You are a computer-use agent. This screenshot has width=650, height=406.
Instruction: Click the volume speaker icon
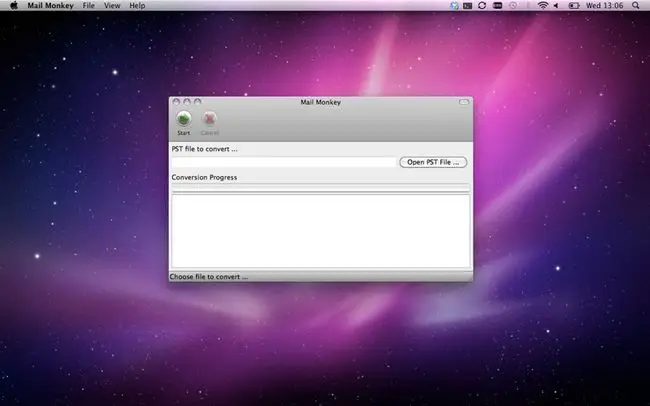click(556, 5)
